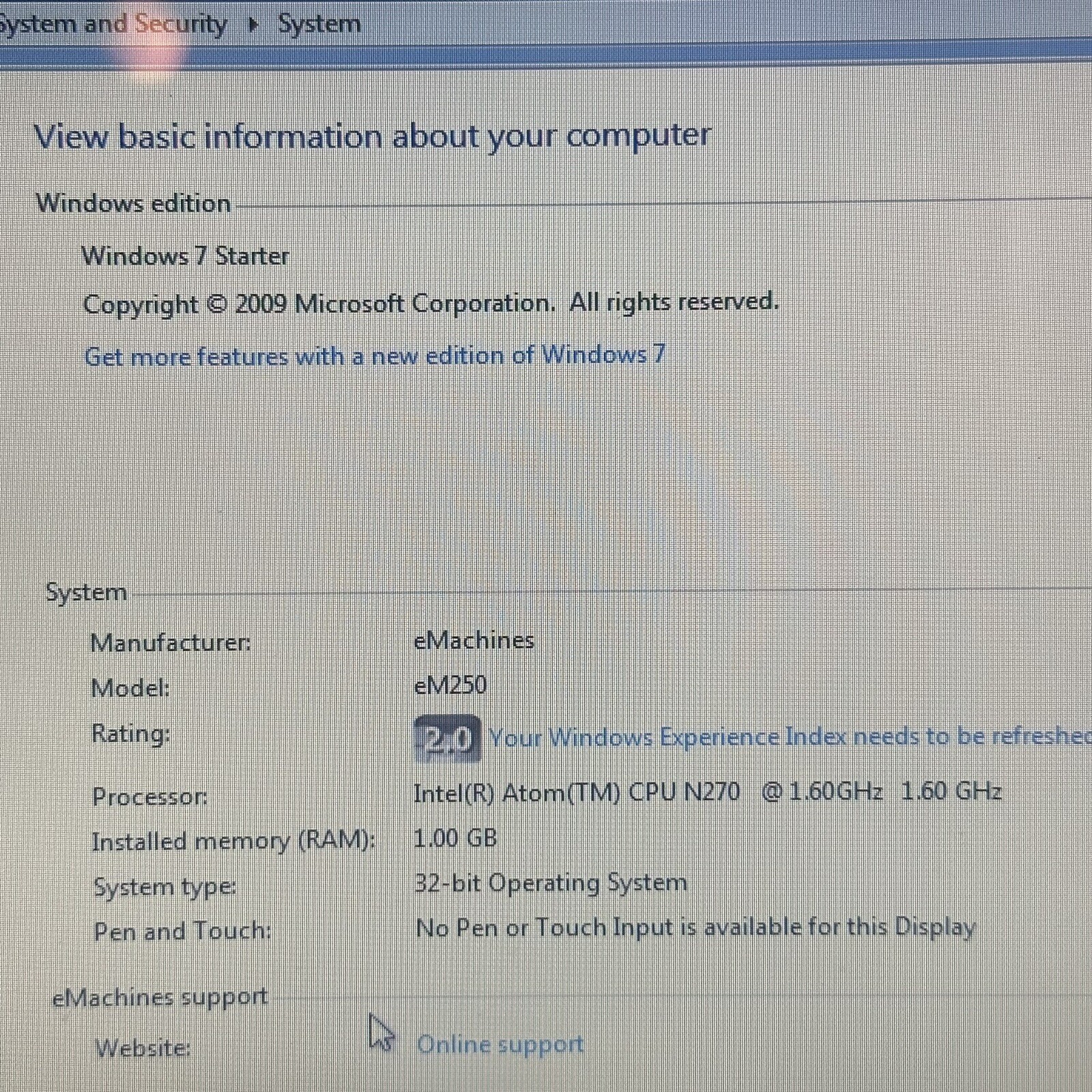This screenshot has width=1092, height=1092.
Task: Select the System breadcrumb item
Action: click(319, 24)
